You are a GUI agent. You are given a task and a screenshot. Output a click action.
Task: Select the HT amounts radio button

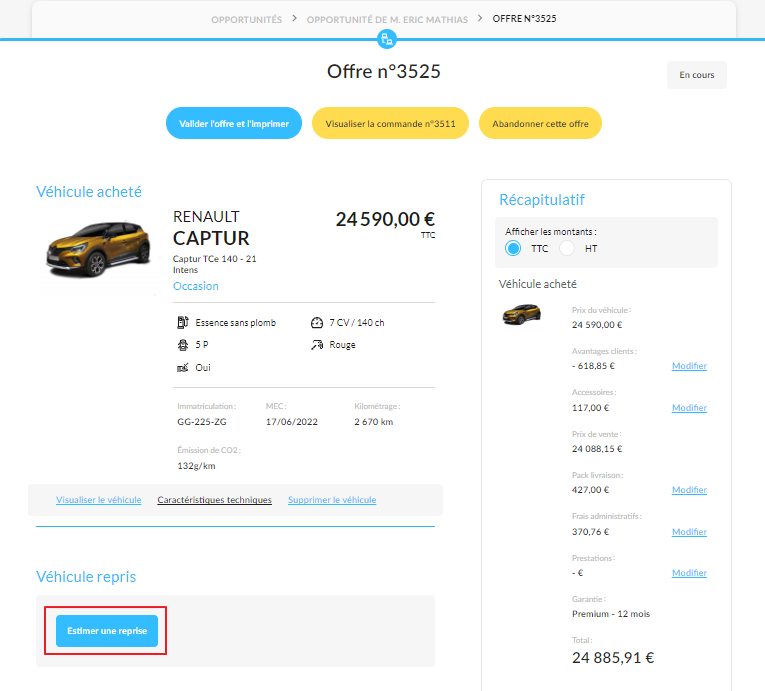pos(567,248)
